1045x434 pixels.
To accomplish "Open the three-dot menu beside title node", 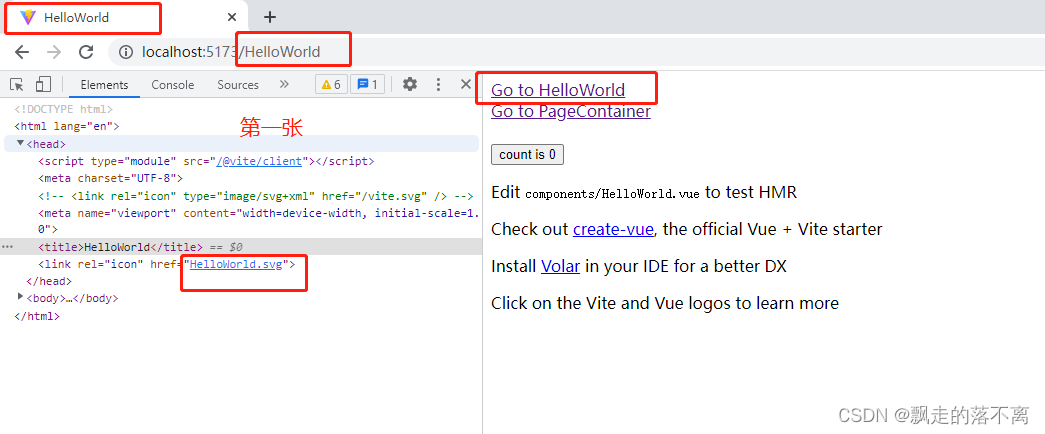I will pos(7,247).
